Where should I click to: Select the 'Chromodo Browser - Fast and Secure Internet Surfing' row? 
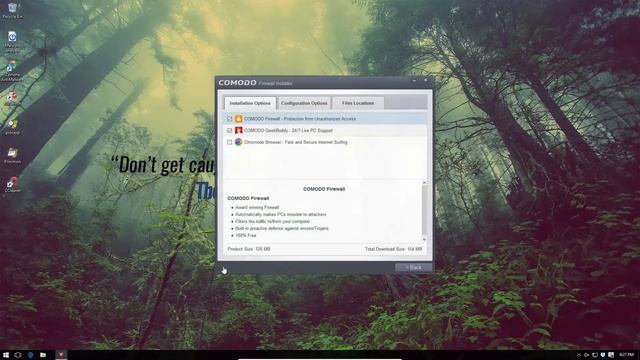click(x=325, y=142)
